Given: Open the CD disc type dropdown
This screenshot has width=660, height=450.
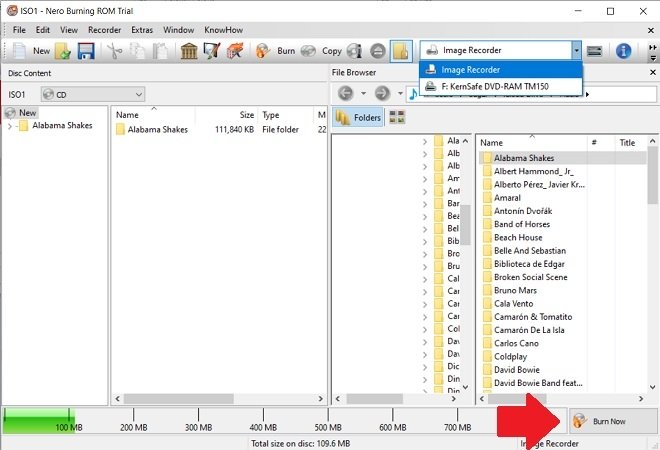Looking at the screenshot, I should point(93,94).
